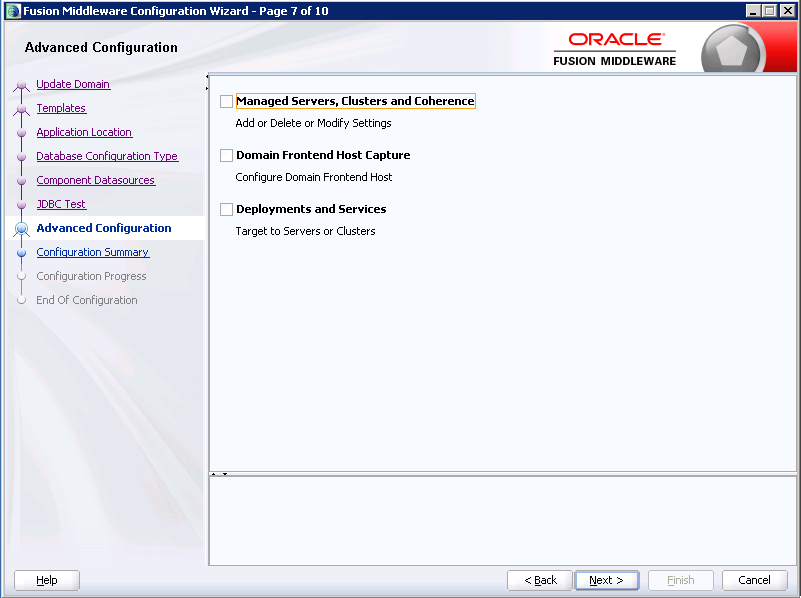Click the step marker beside Database Configuration Type
This screenshot has width=801, height=598.
(x=21, y=157)
